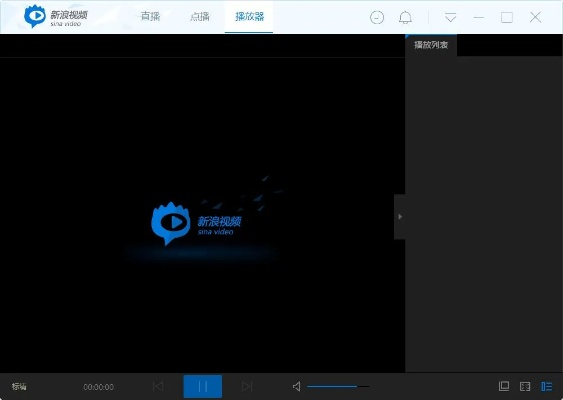Pause playback with the blue pause button
Screen dimensions: 563x400
203,386
